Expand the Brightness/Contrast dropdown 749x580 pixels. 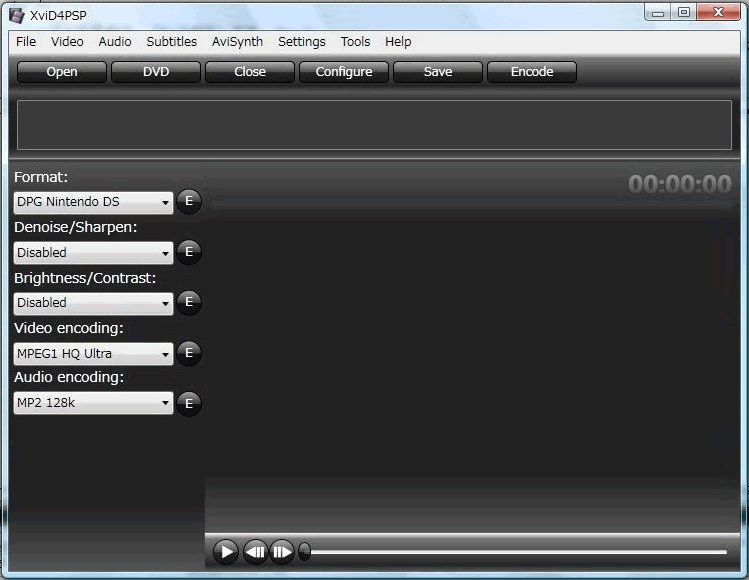click(x=94, y=303)
